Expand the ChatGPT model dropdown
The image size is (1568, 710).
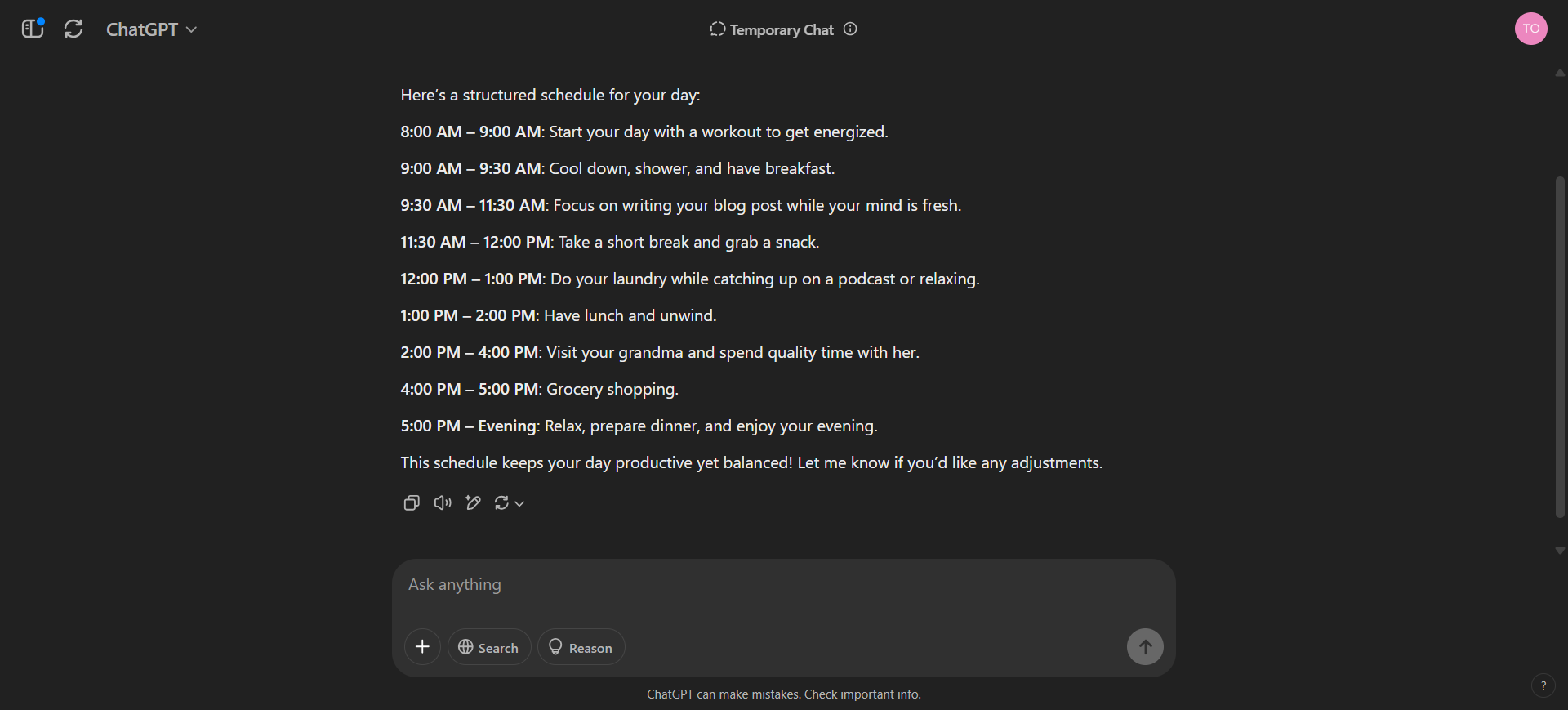152,29
